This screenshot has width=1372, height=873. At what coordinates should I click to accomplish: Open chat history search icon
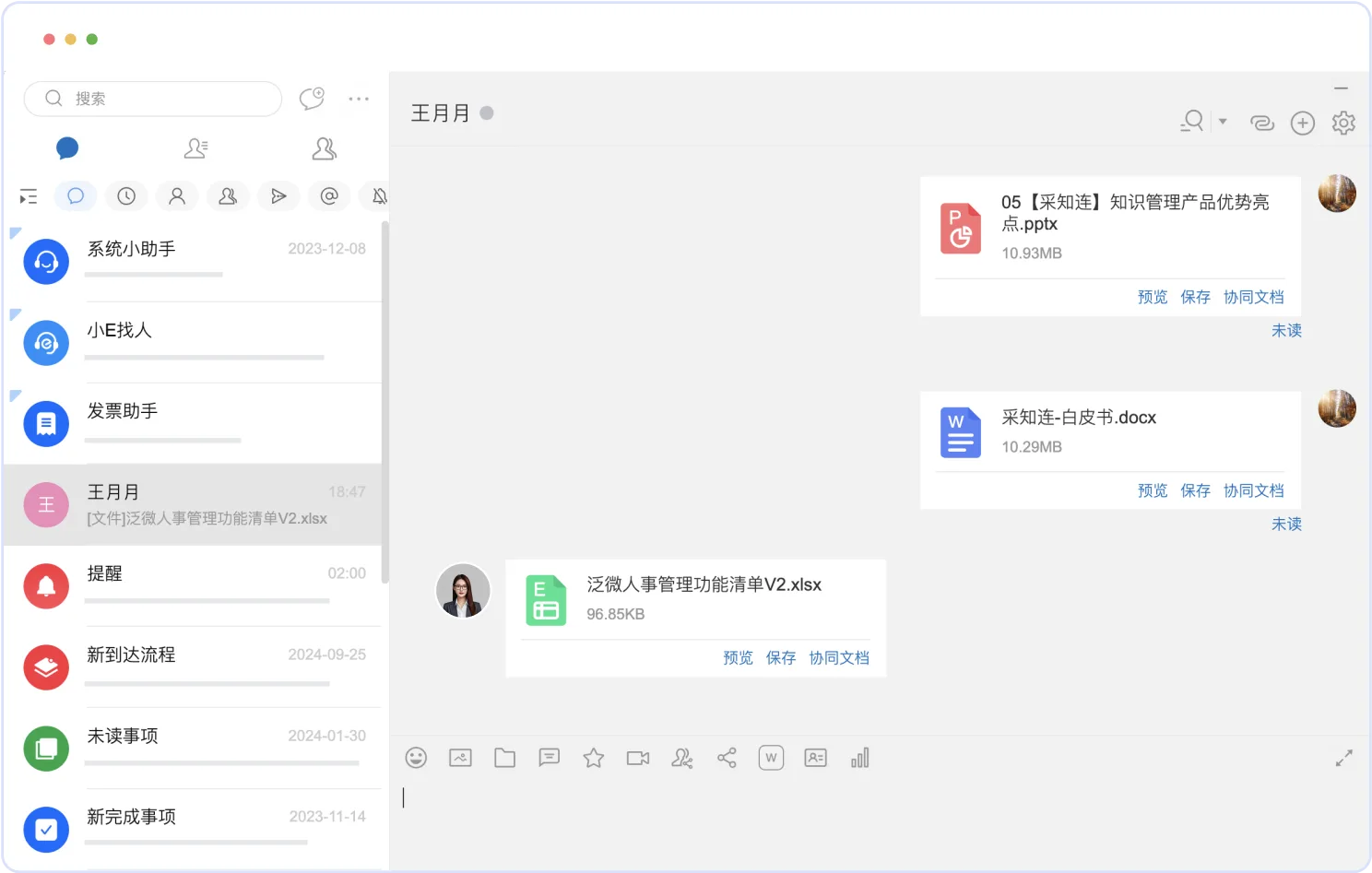click(1192, 122)
